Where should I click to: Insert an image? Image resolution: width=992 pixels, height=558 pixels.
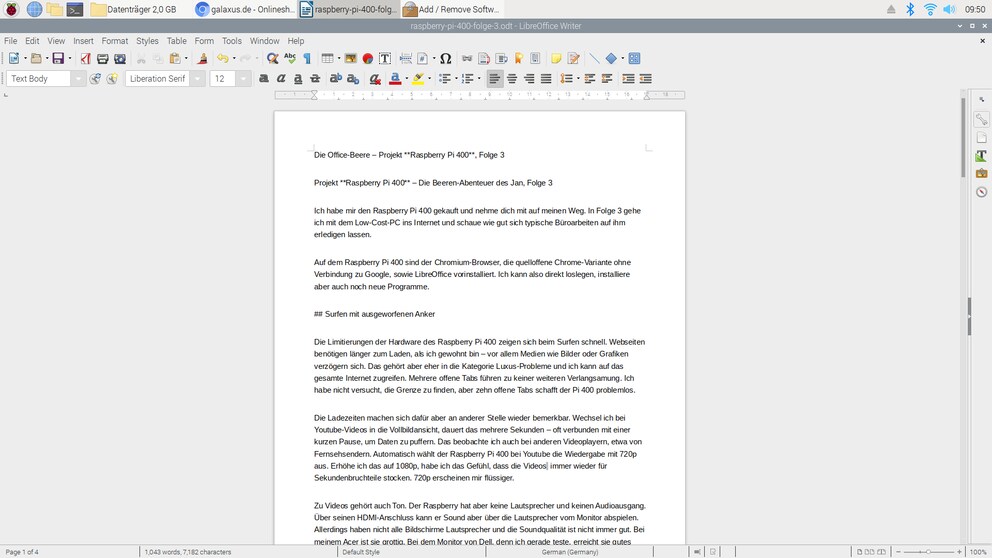(x=350, y=58)
